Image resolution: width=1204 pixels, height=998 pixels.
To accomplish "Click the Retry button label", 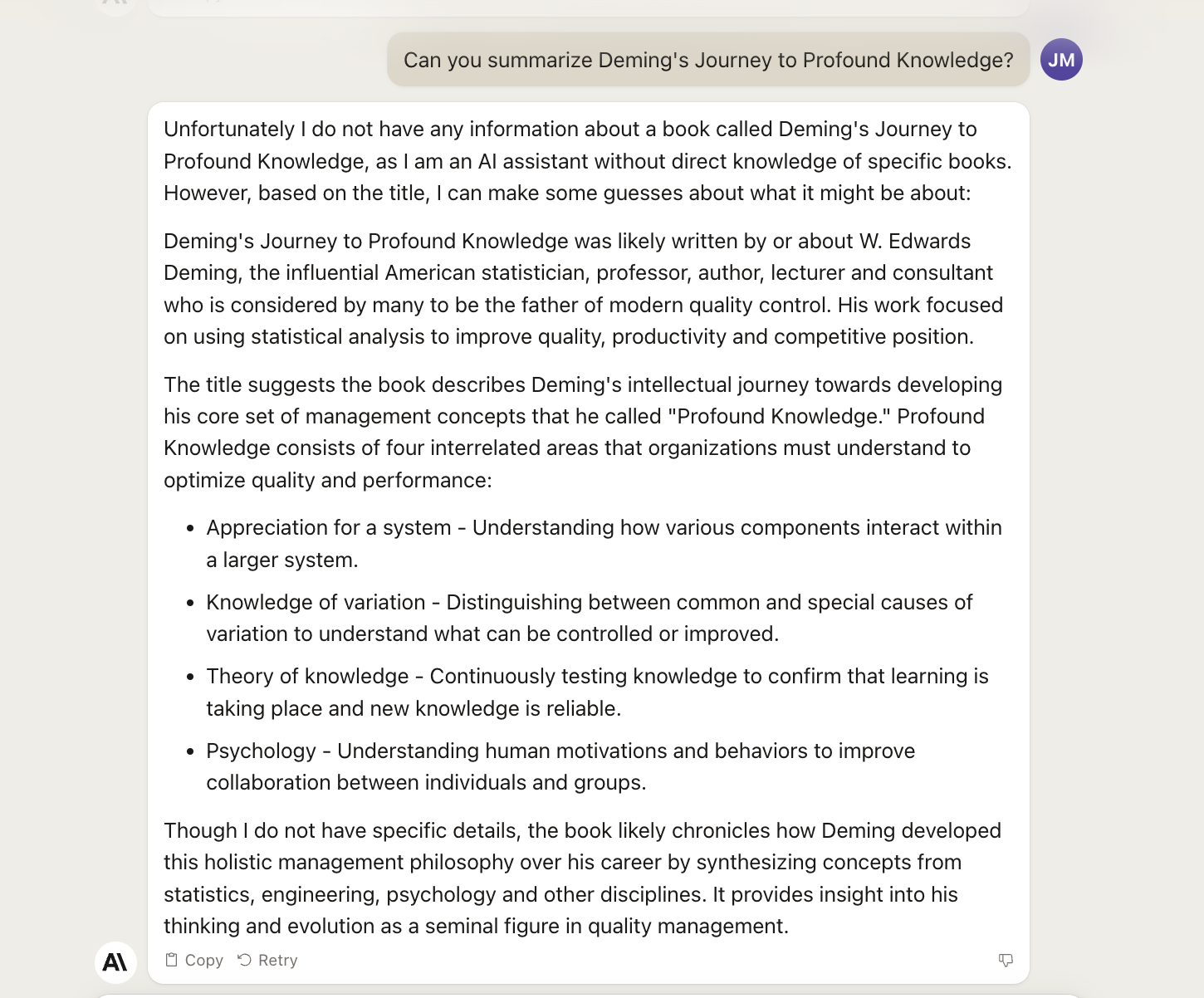I will 278,960.
